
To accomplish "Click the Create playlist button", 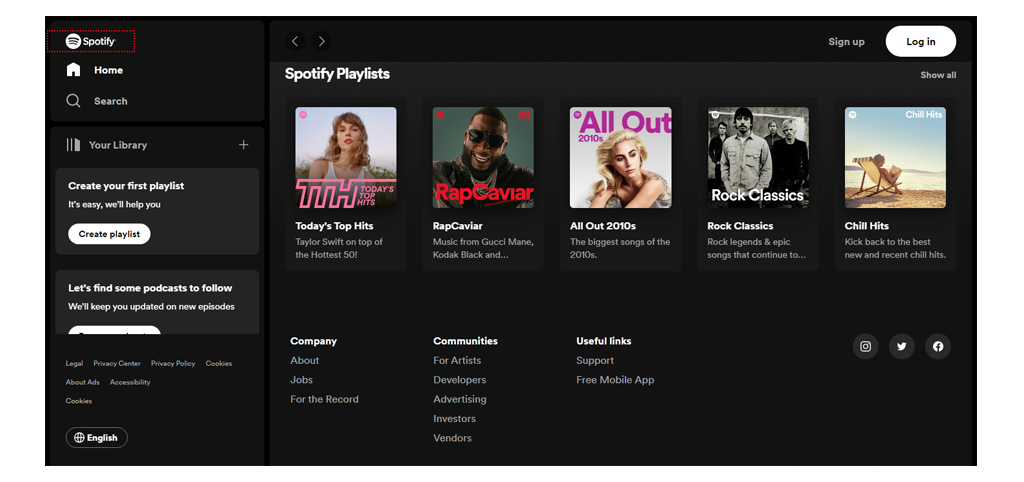I will click(109, 234).
